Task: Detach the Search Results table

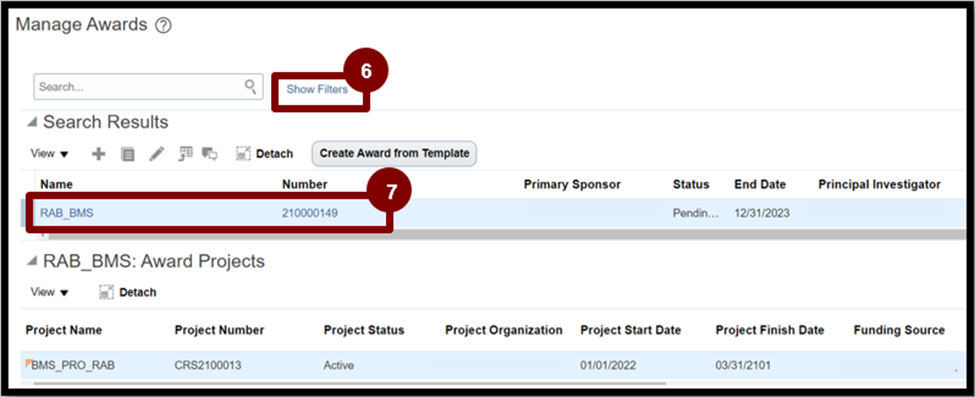Action: point(264,153)
